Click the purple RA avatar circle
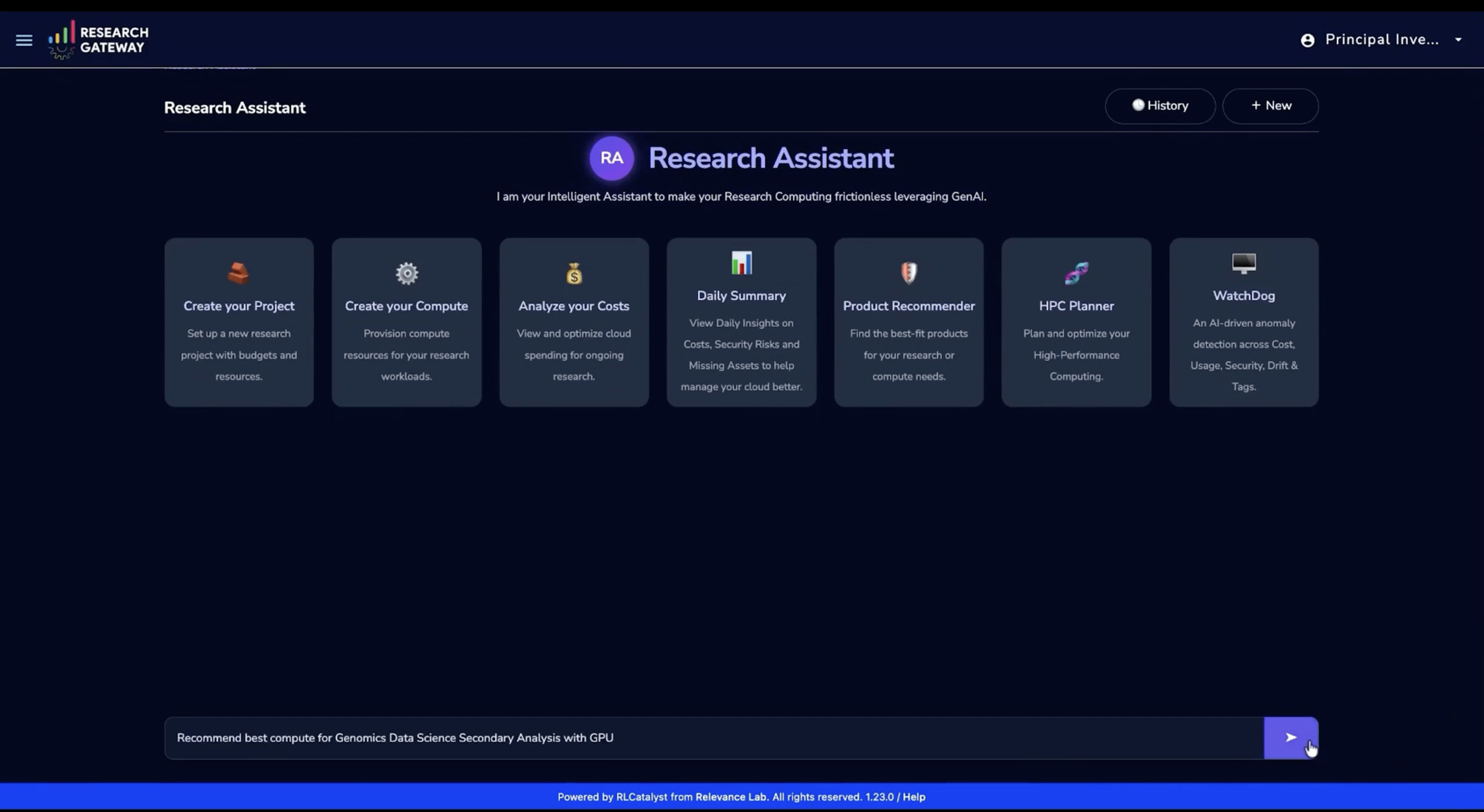The height and width of the screenshot is (812, 1484). coord(611,158)
